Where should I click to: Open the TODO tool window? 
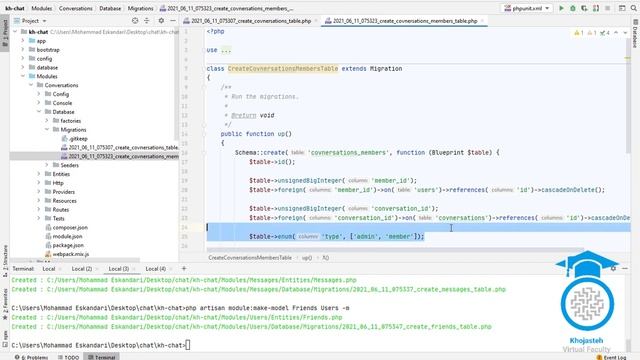68,357
